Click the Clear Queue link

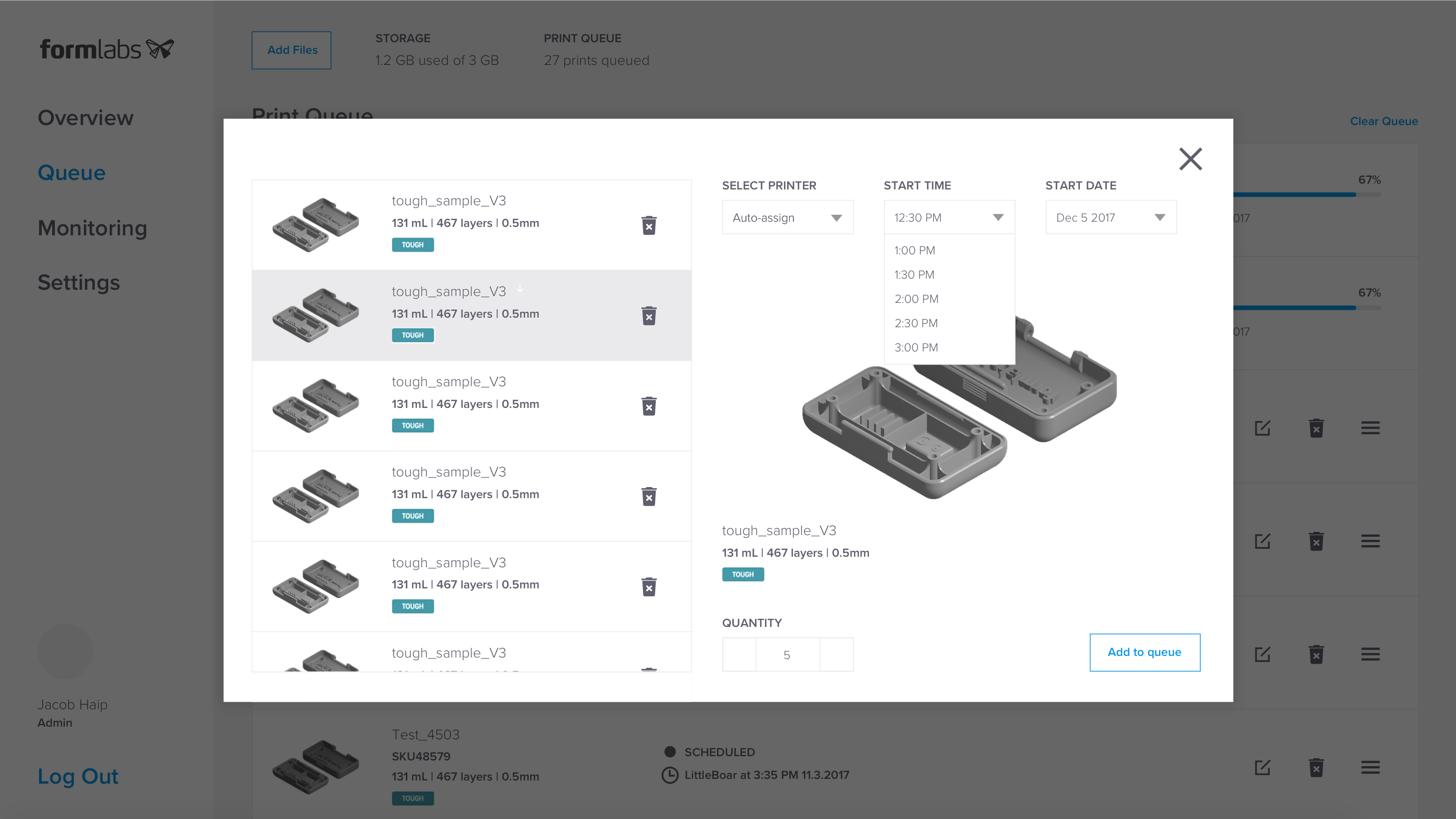pyautogui.click(x=1384, y=121)
